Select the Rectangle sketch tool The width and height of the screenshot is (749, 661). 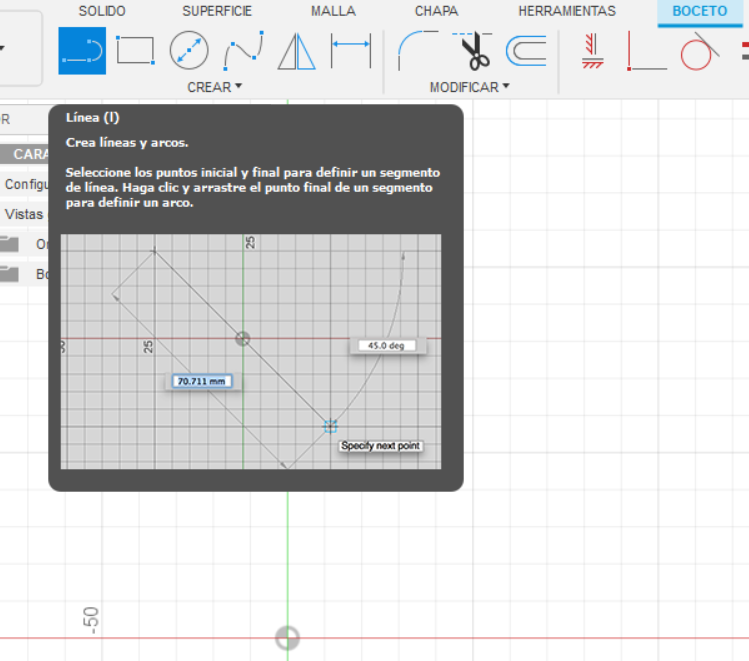(135, 50)
